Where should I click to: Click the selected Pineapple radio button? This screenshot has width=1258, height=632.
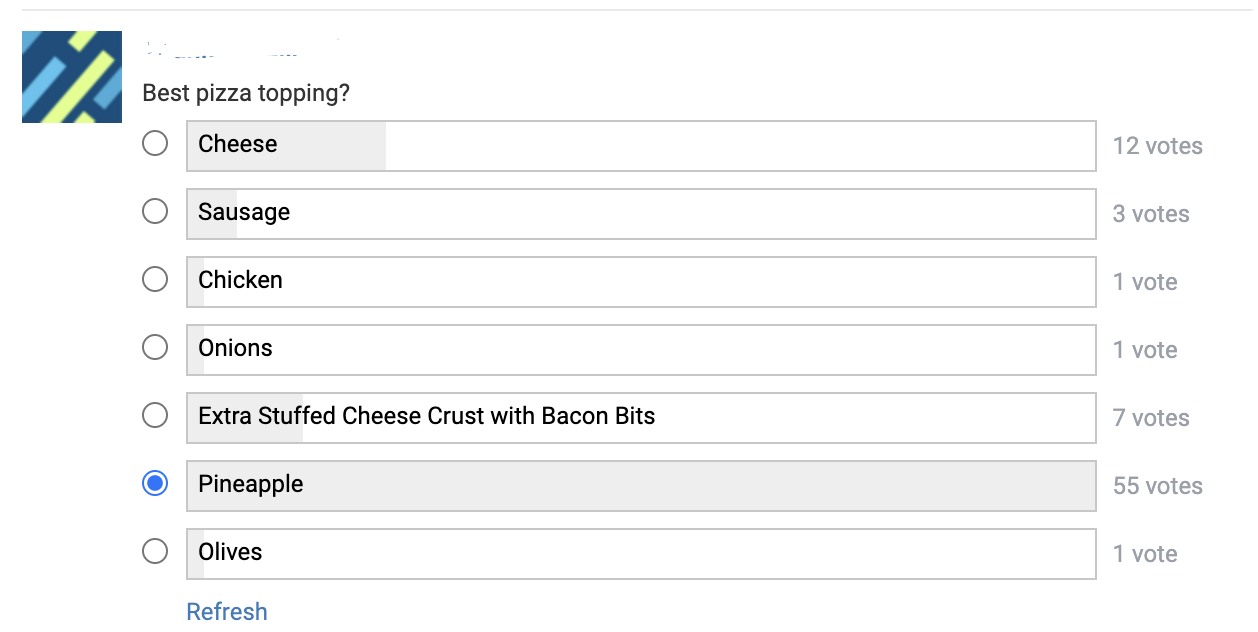155,484
